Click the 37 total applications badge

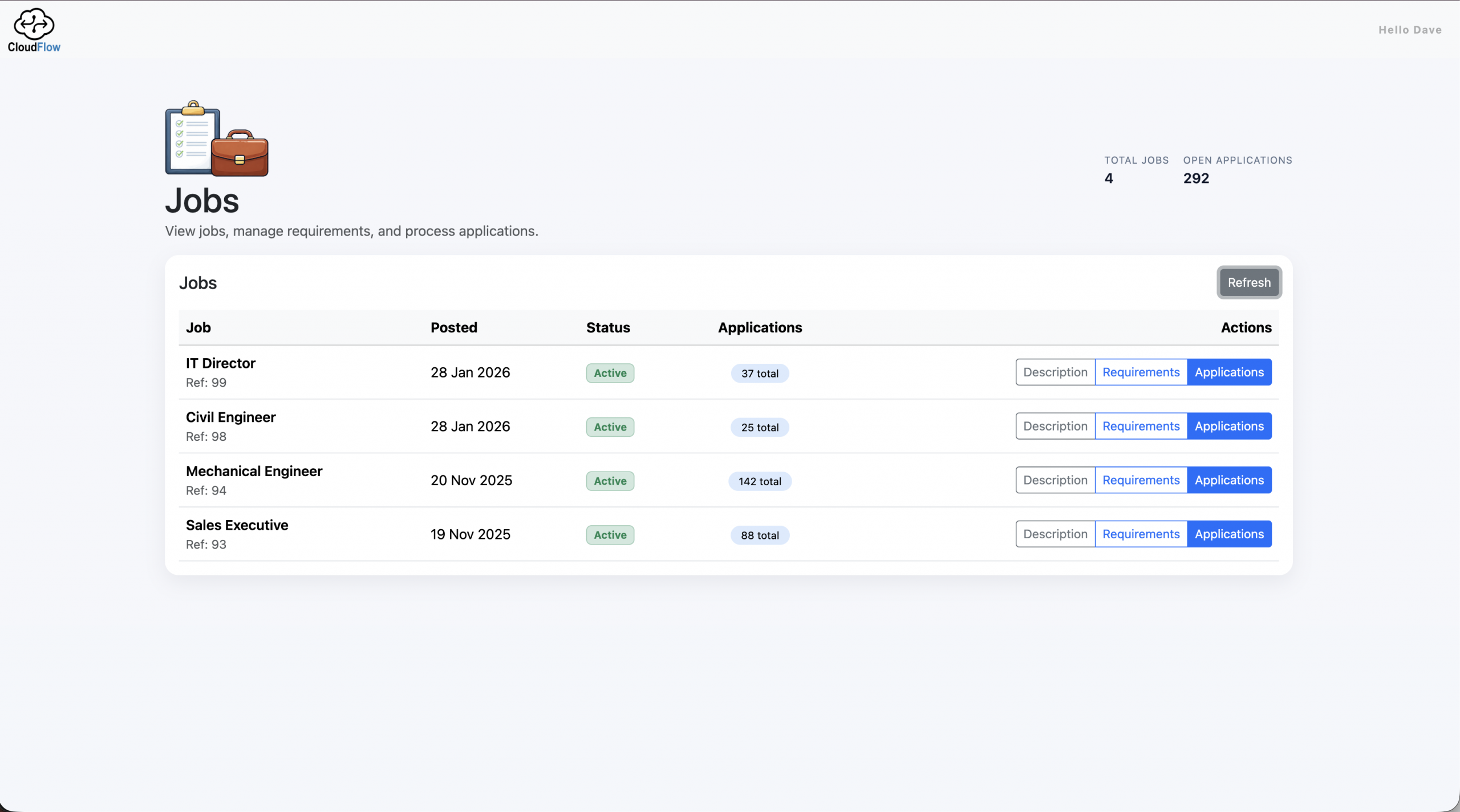click(760, 373)
